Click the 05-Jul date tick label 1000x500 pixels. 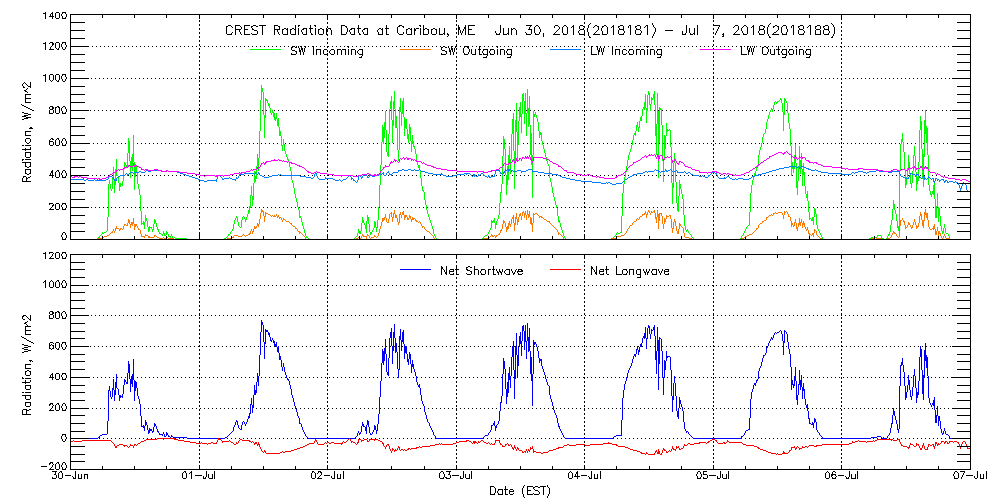point(713,476)
